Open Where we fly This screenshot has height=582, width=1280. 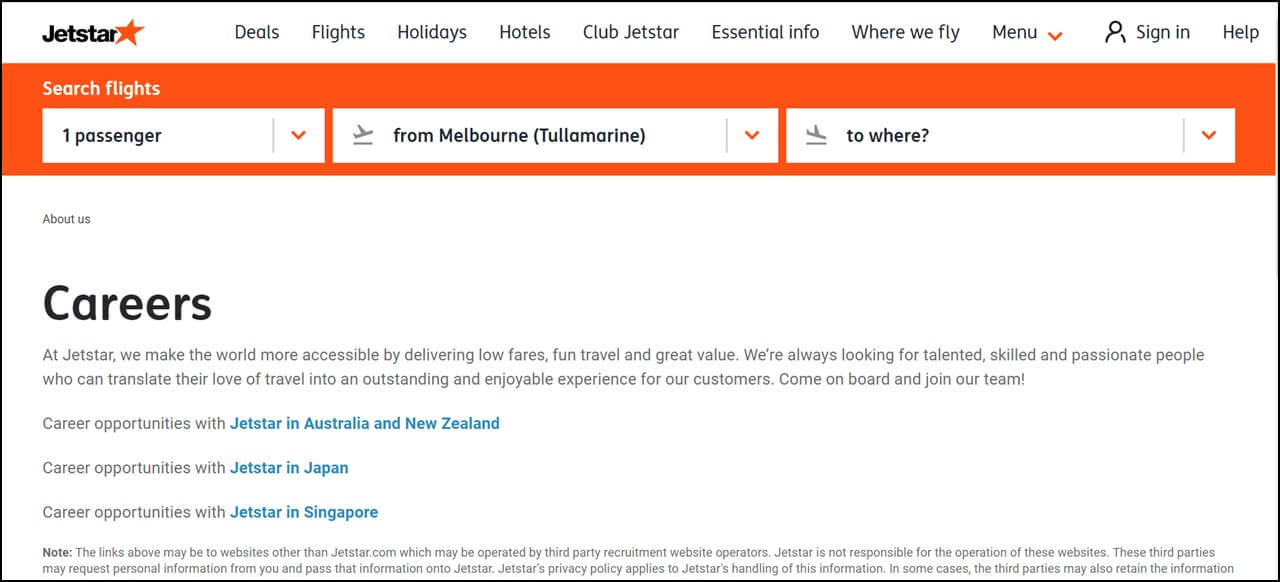[x=906, y=32]
